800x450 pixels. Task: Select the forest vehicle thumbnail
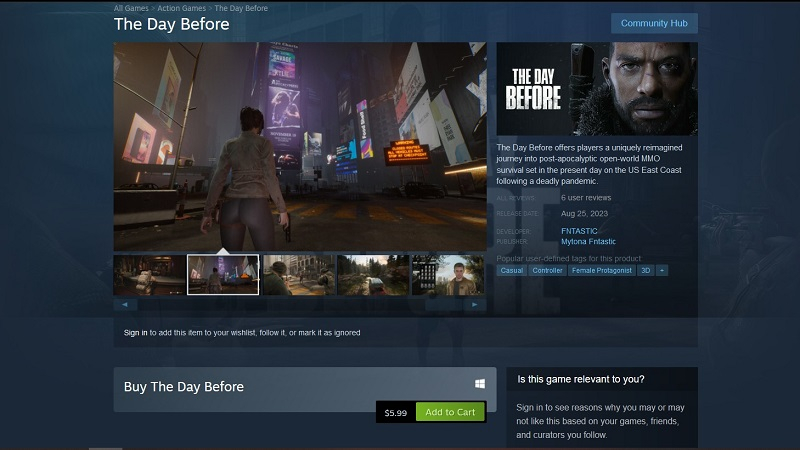373,275
